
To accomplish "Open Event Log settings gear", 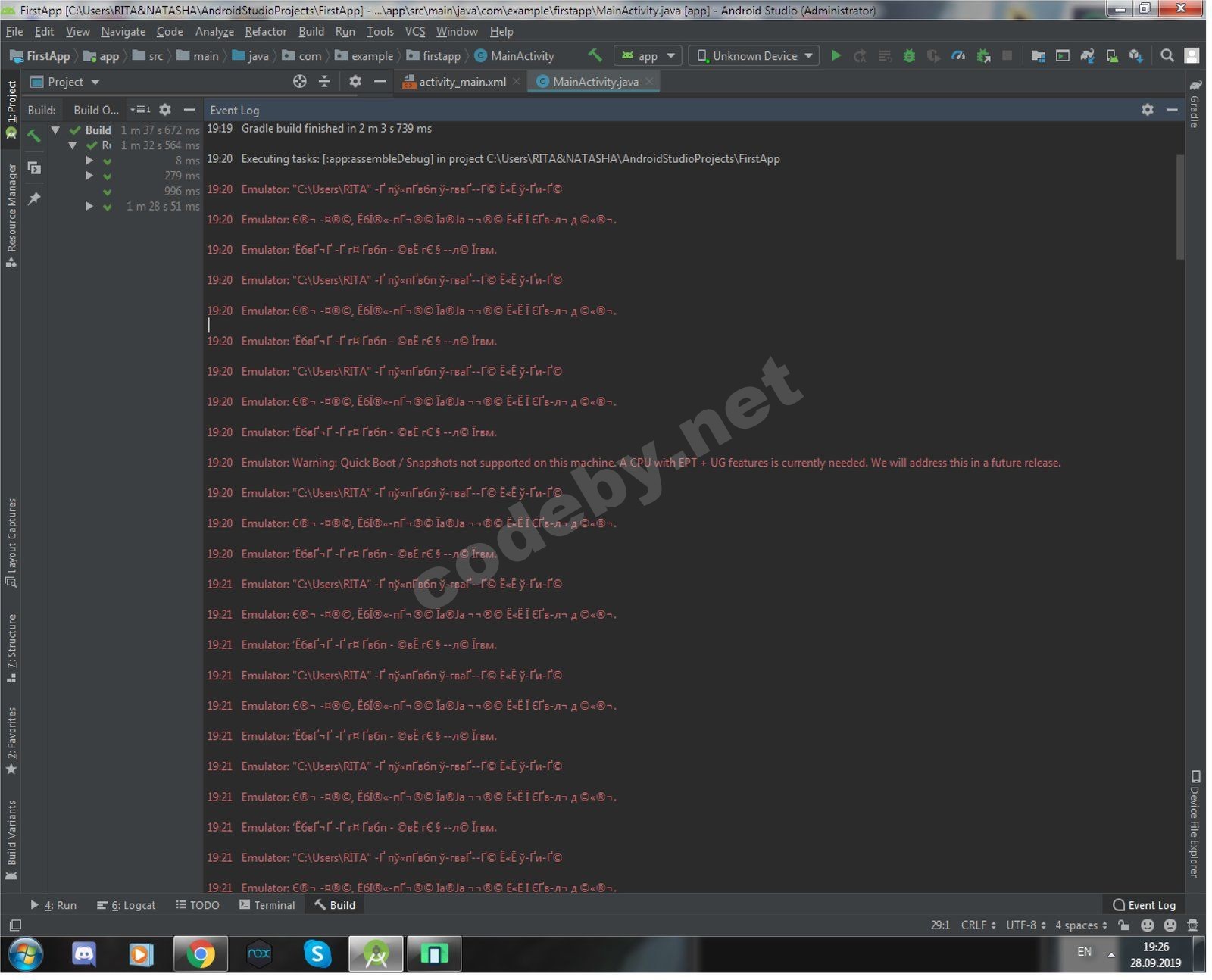I will (1148, 110).
